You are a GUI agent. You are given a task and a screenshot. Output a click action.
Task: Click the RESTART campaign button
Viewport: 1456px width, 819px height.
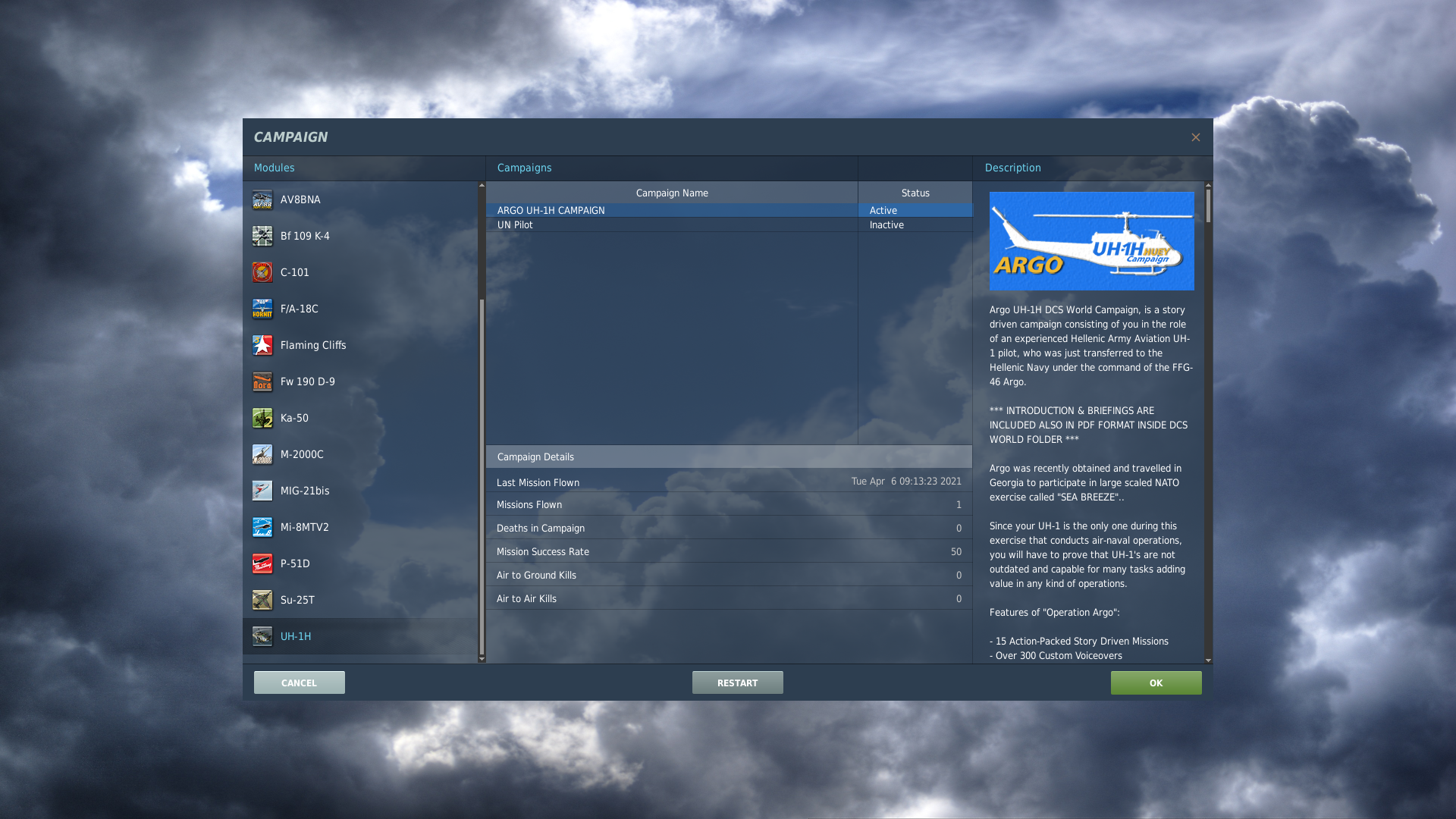click(x=738, y=682)
